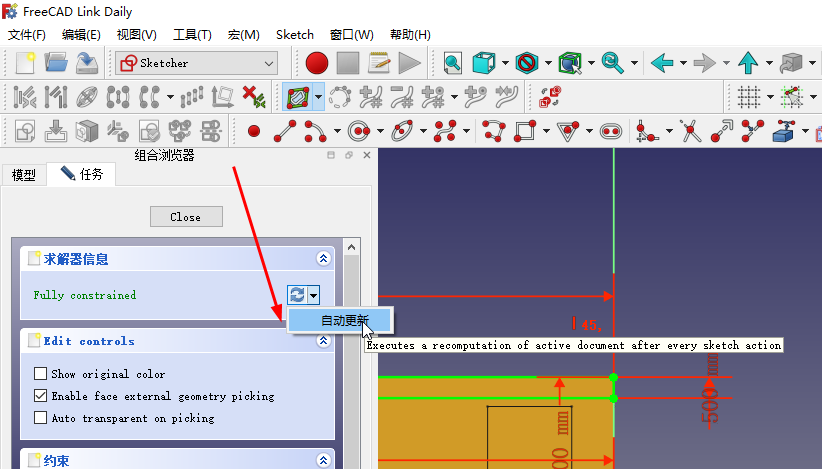Start macro recording with red circle
This screenshot has height=469, width=822.
click(317, 63)
